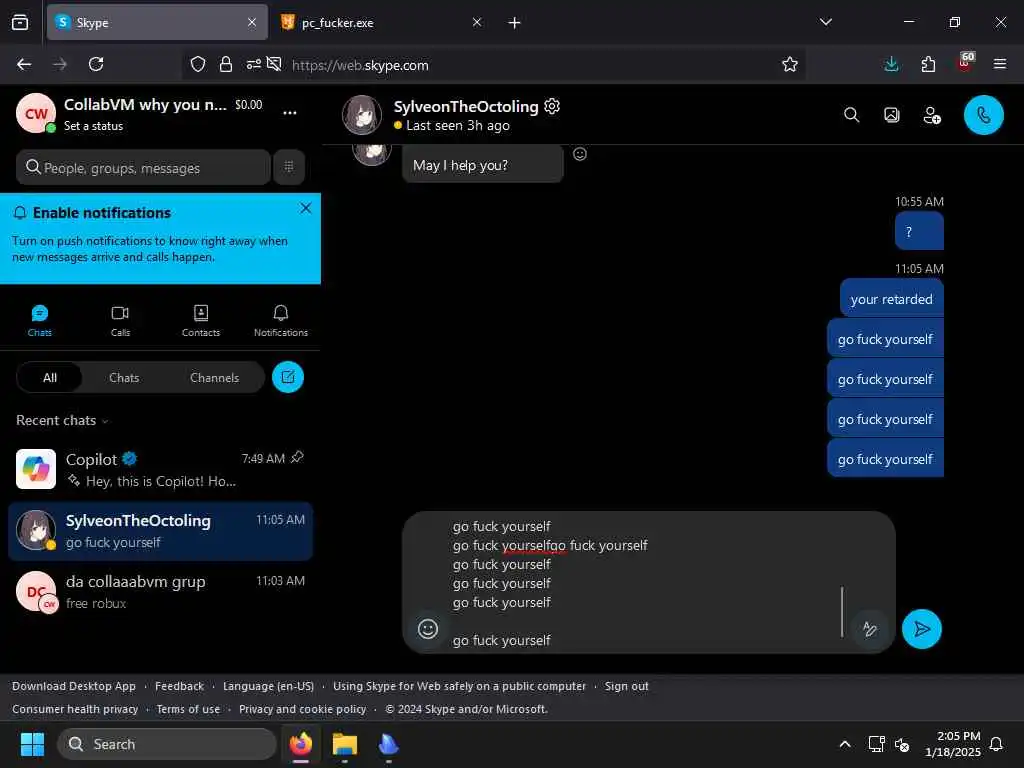Open the da collaaabvm grup chat
Viewport: 1024px width, 768px height.
160,592
